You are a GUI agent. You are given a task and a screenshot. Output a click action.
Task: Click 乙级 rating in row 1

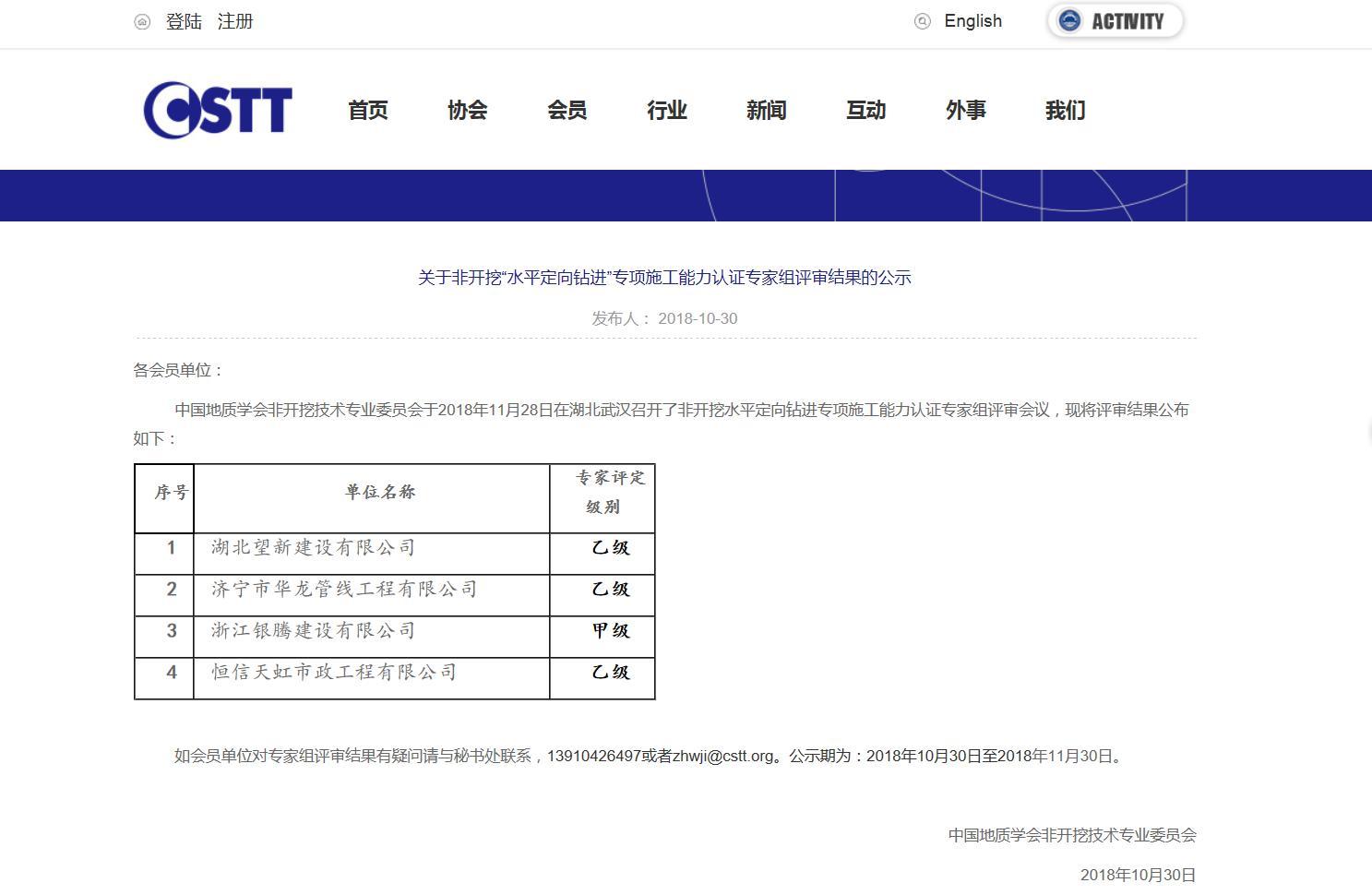[611, 548]
